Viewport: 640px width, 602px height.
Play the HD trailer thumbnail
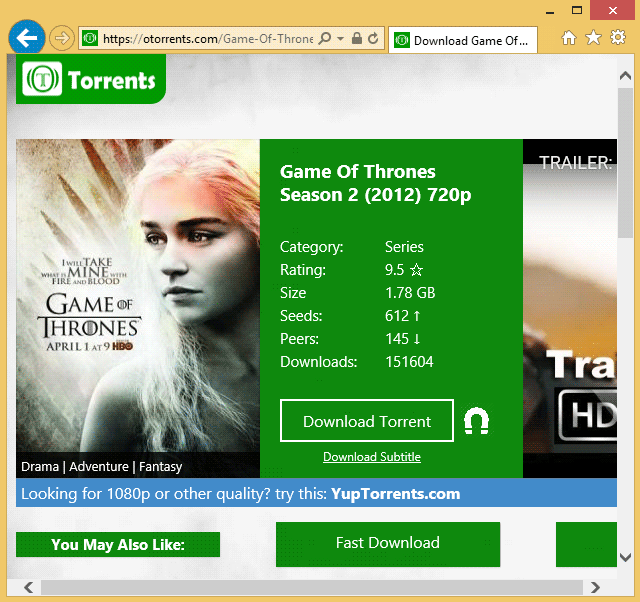tap(570, 309)
